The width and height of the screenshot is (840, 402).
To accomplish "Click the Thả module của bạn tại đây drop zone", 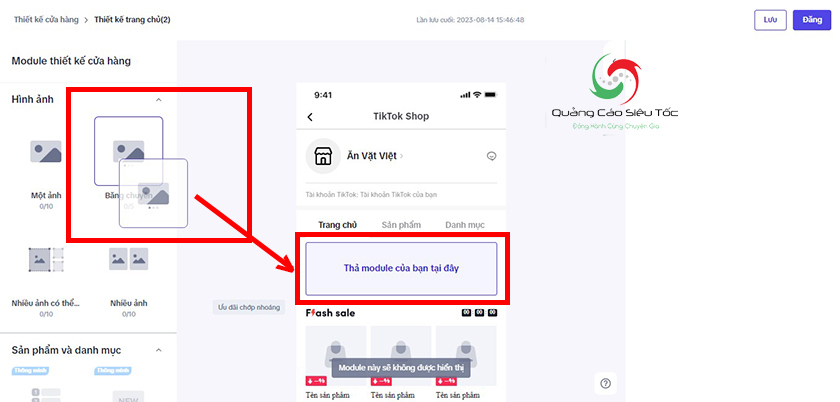I will [401, 269].
